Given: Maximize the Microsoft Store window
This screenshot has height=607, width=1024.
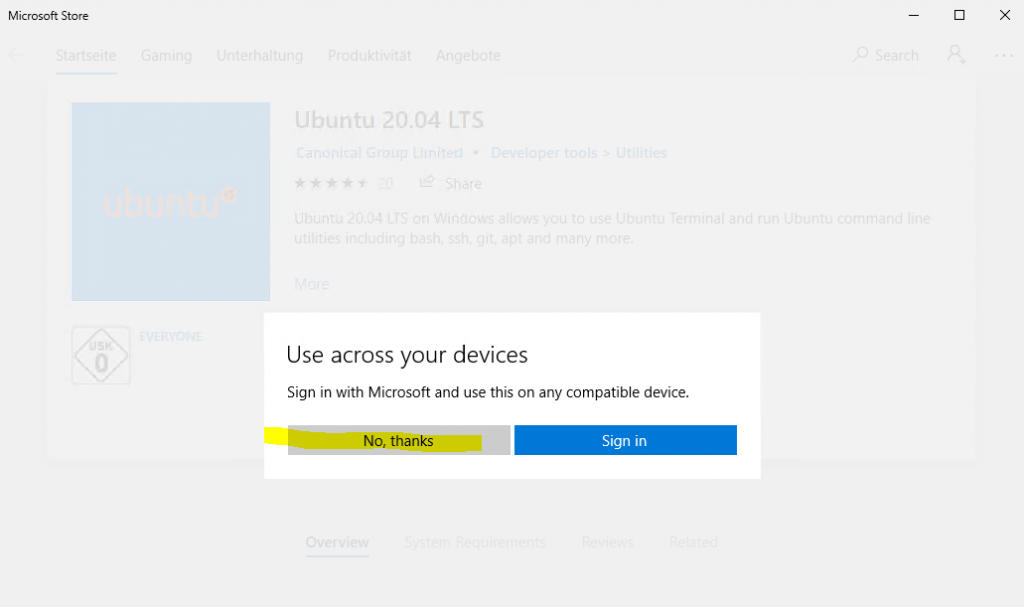Looking at the screenshot, I should (x=959, y=15).
